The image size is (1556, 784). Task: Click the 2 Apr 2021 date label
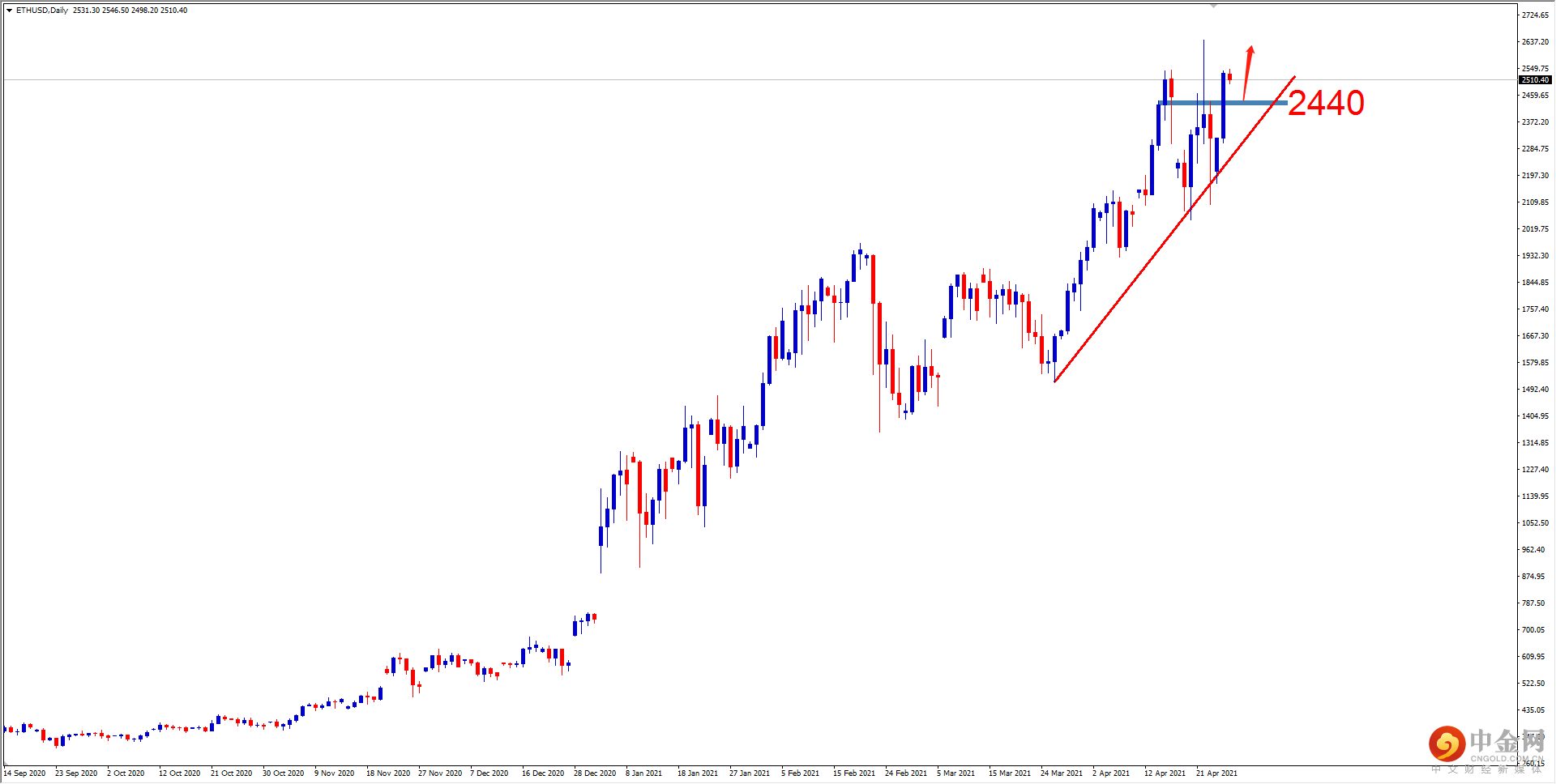pos(1111,773)
